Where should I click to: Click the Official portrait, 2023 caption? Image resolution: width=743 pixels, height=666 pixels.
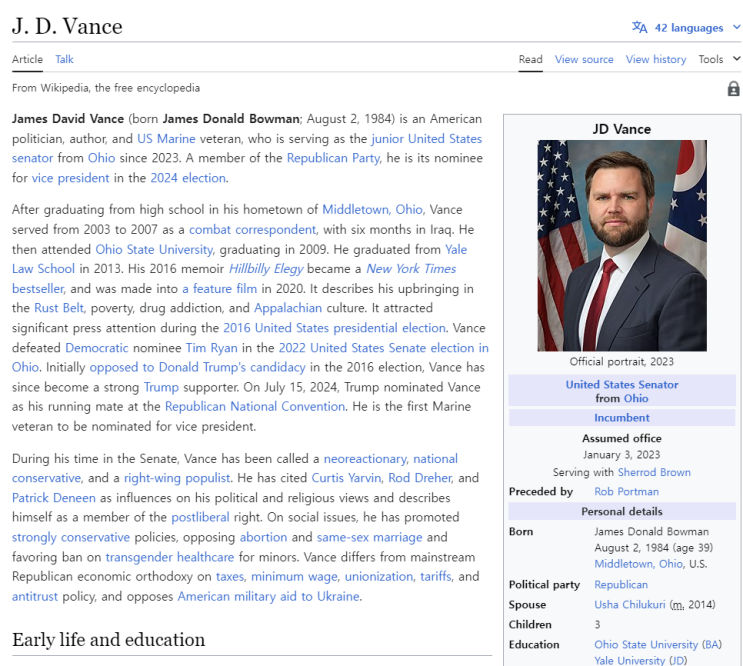[x=622, y=361]
